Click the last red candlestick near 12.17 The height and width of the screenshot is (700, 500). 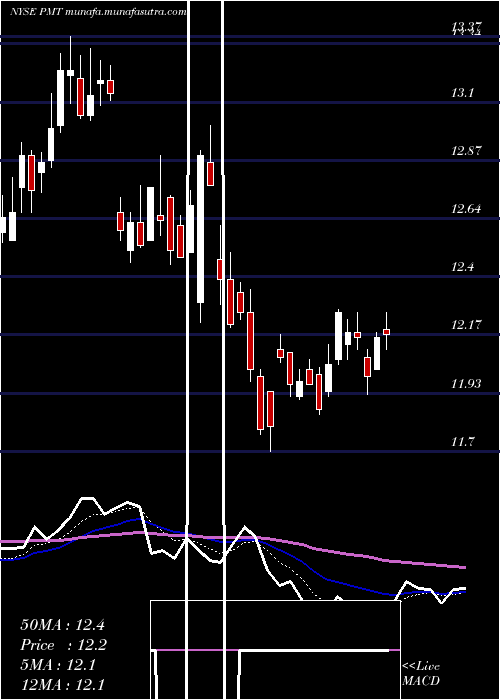pyautogui.click(x=387, y=332)
